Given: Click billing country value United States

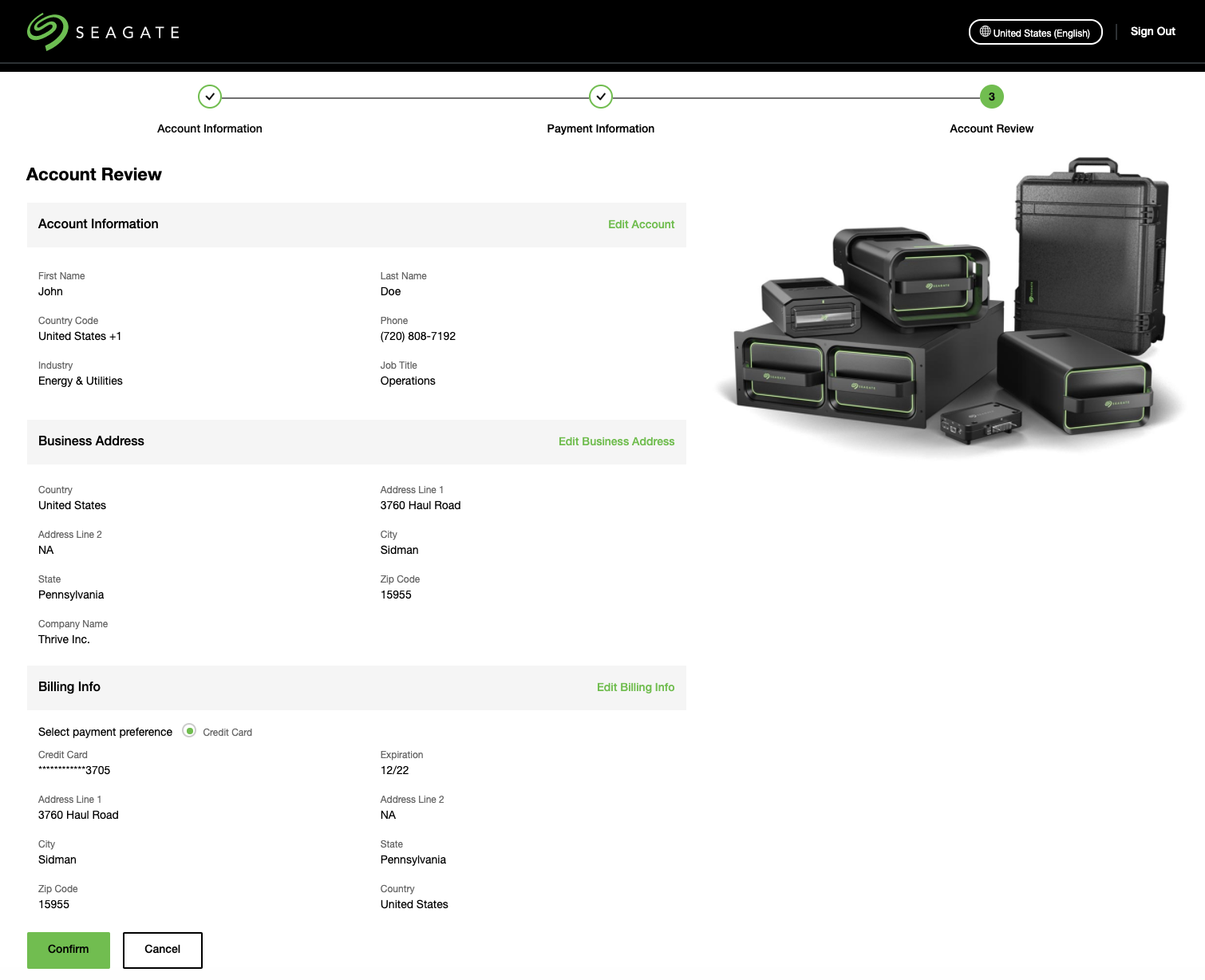Looking at the screenshot, I should 414,904.
